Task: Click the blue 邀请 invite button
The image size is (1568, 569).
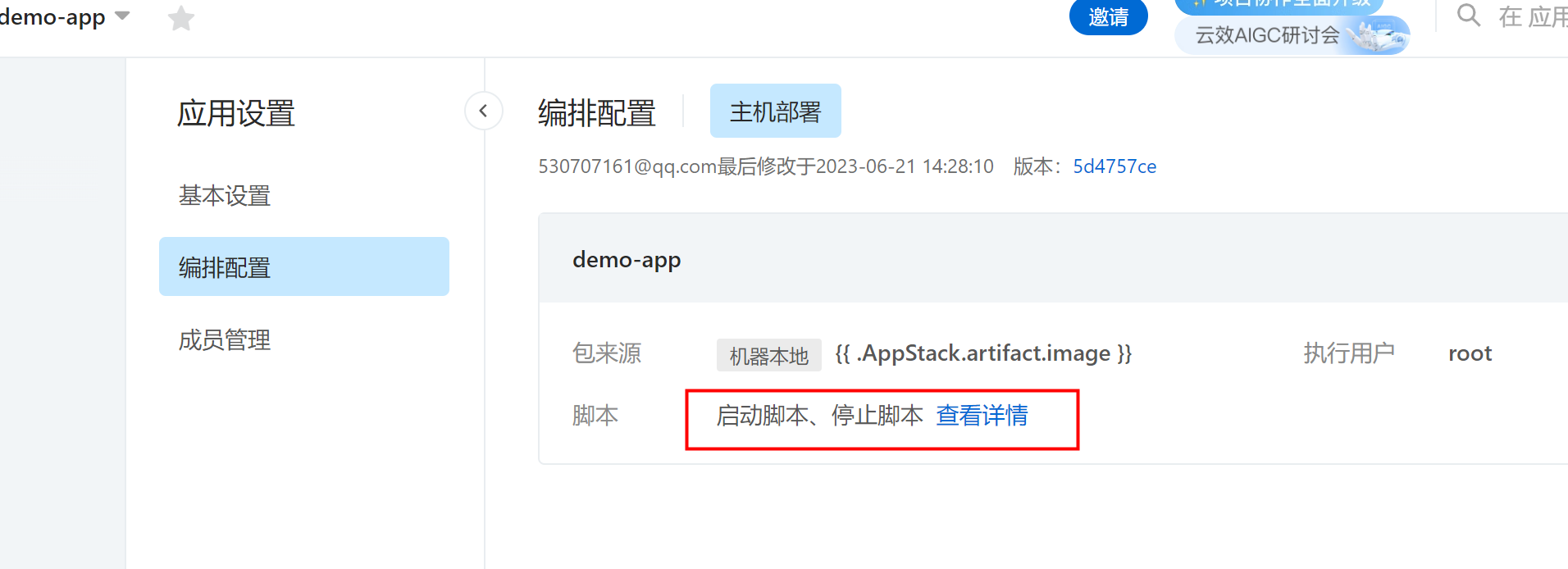Action: tap(1108, 16)
